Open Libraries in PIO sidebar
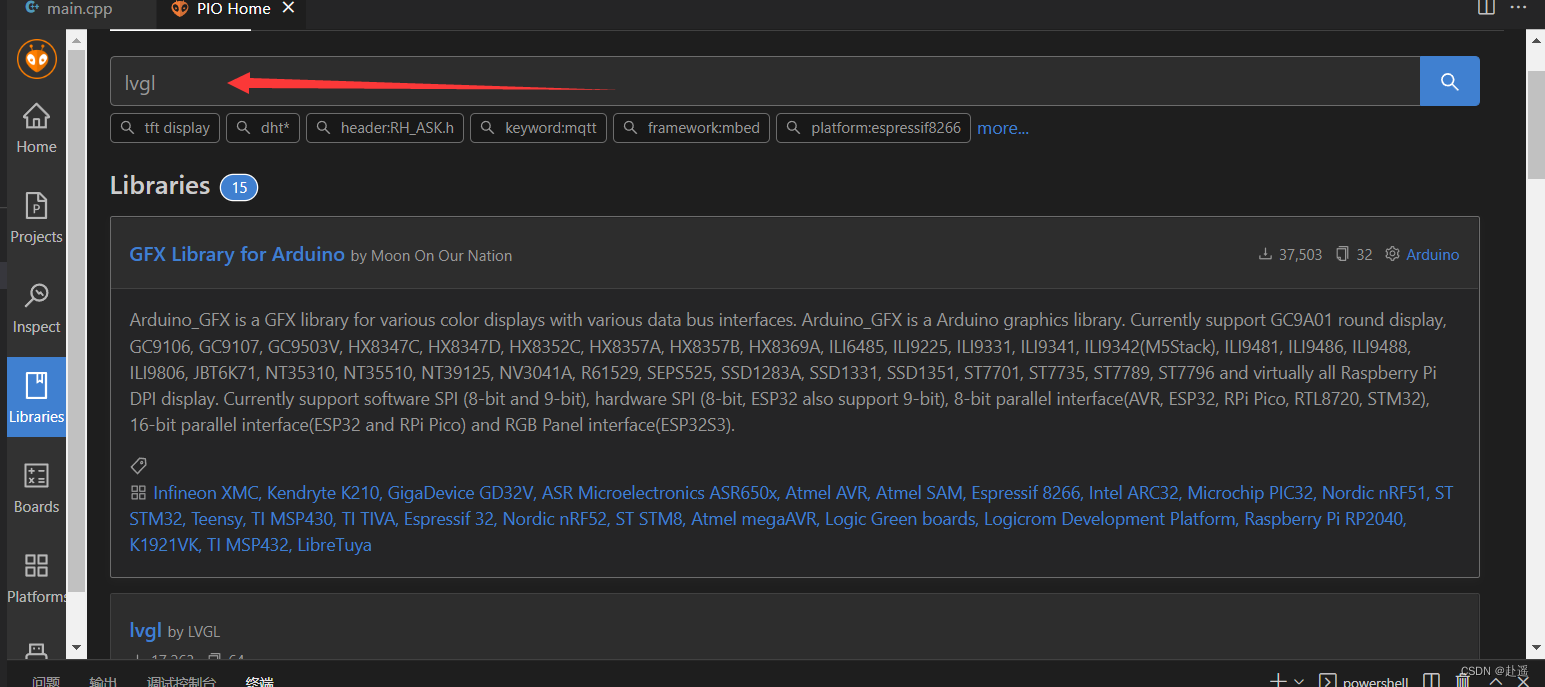 pos(36,398)
